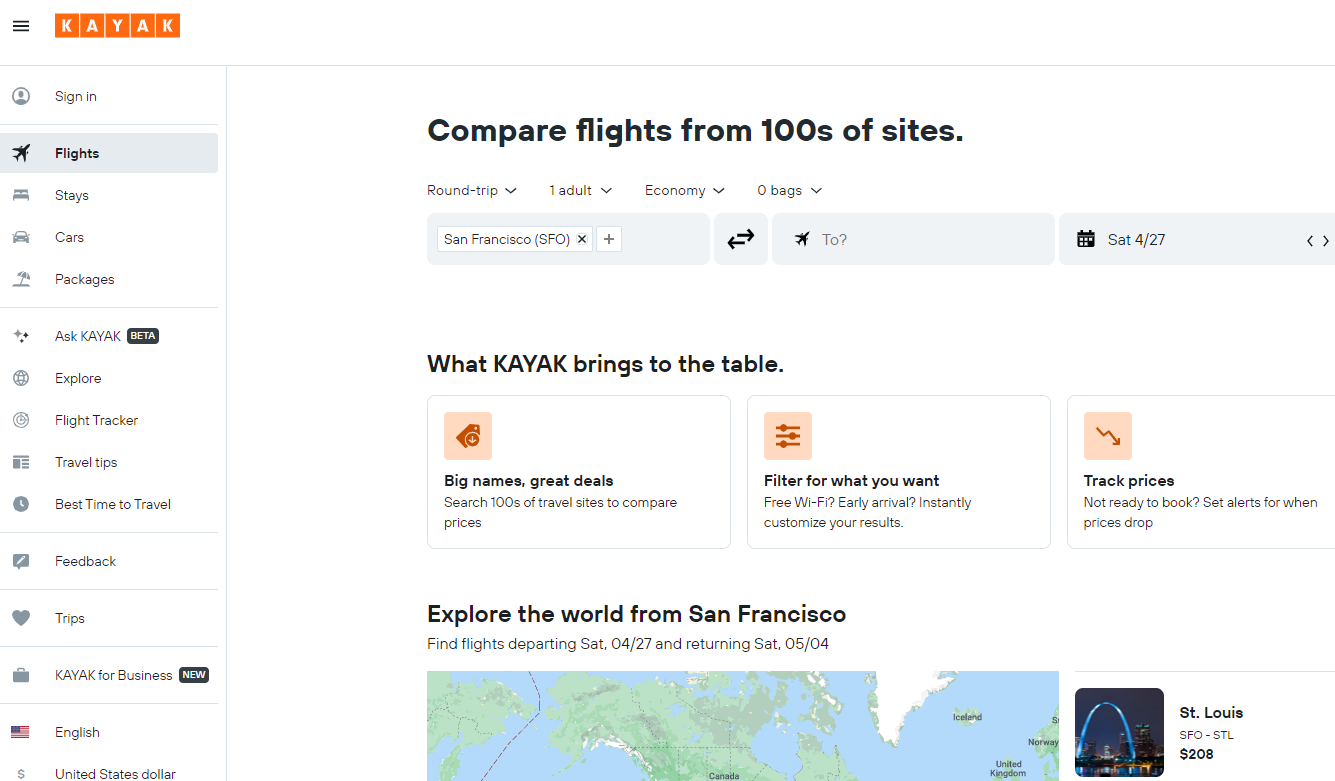Expand the 1 adult travelers dropdown

tap(580, 190)
